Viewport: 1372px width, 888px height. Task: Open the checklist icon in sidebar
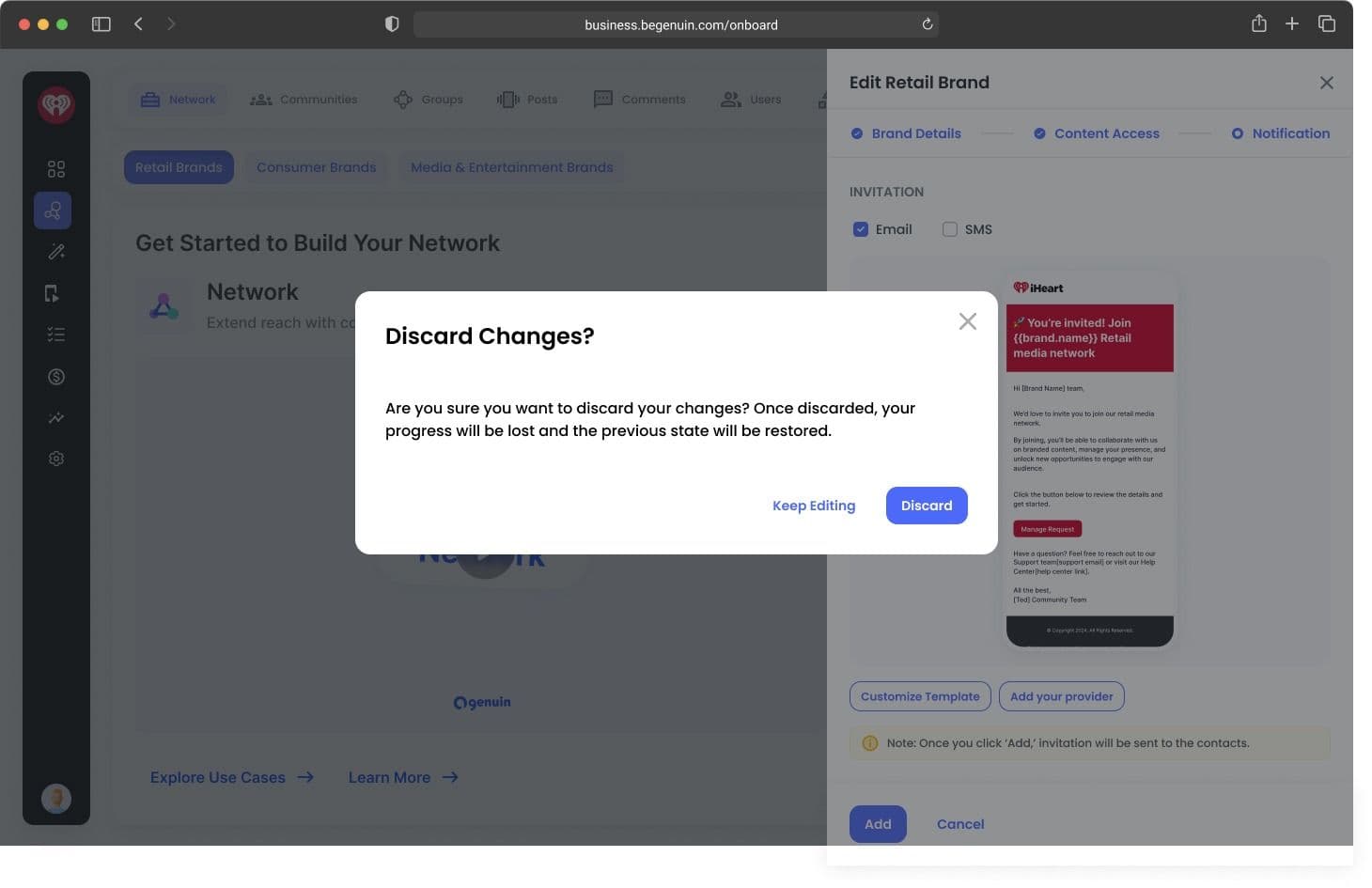click(x=56, y=335)
